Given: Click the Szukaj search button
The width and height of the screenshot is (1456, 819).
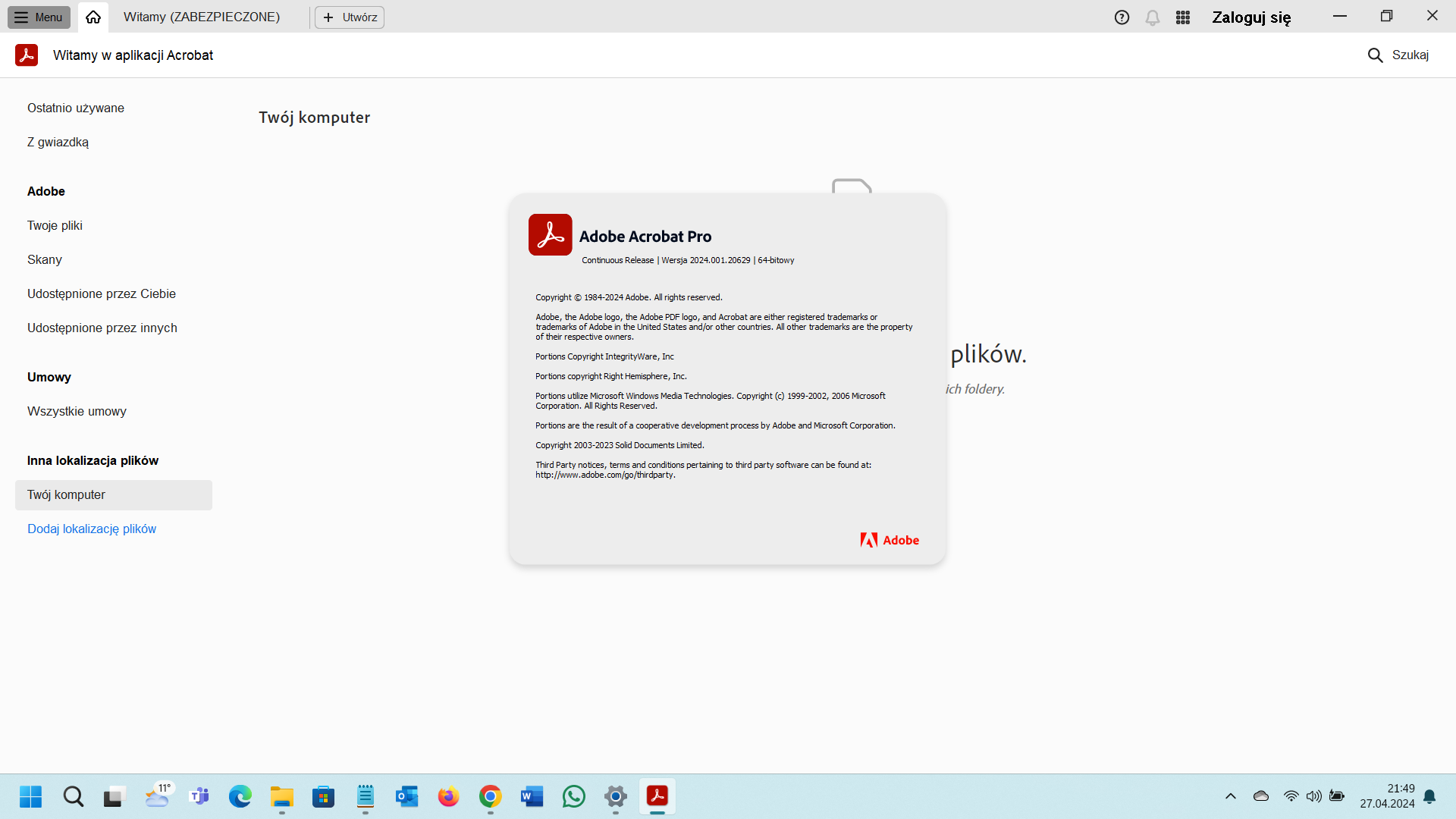Looking at the screenshot, I should tap(1398, 55).
